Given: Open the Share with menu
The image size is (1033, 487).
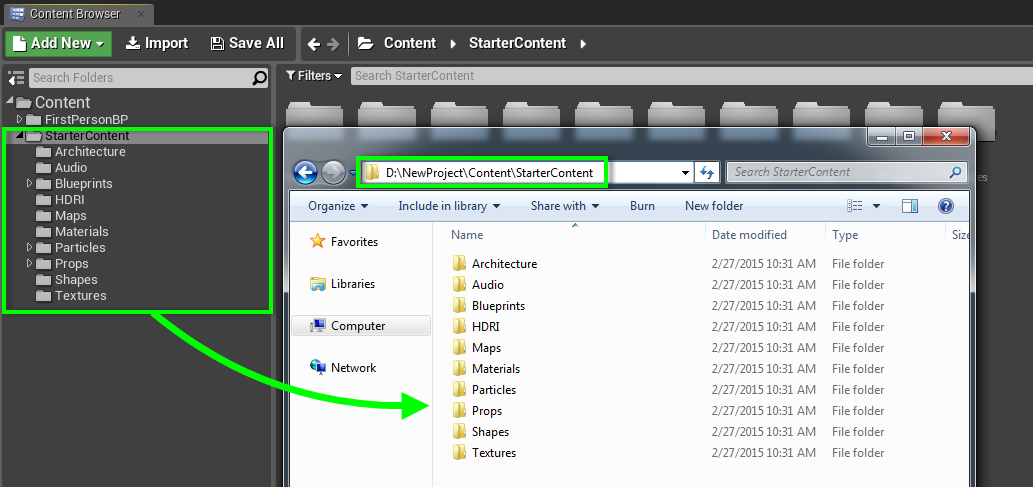Looking at the screenshot, I should tap(564, 206).
